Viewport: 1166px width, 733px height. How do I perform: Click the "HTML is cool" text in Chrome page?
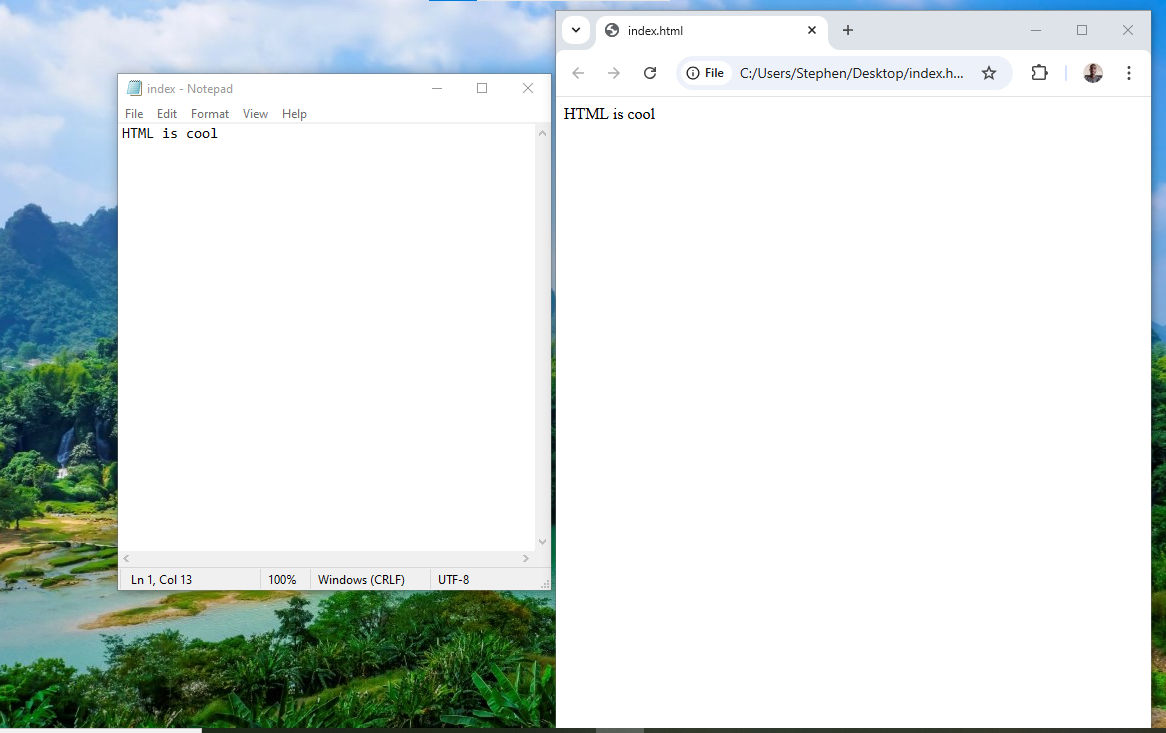point(609,114)
